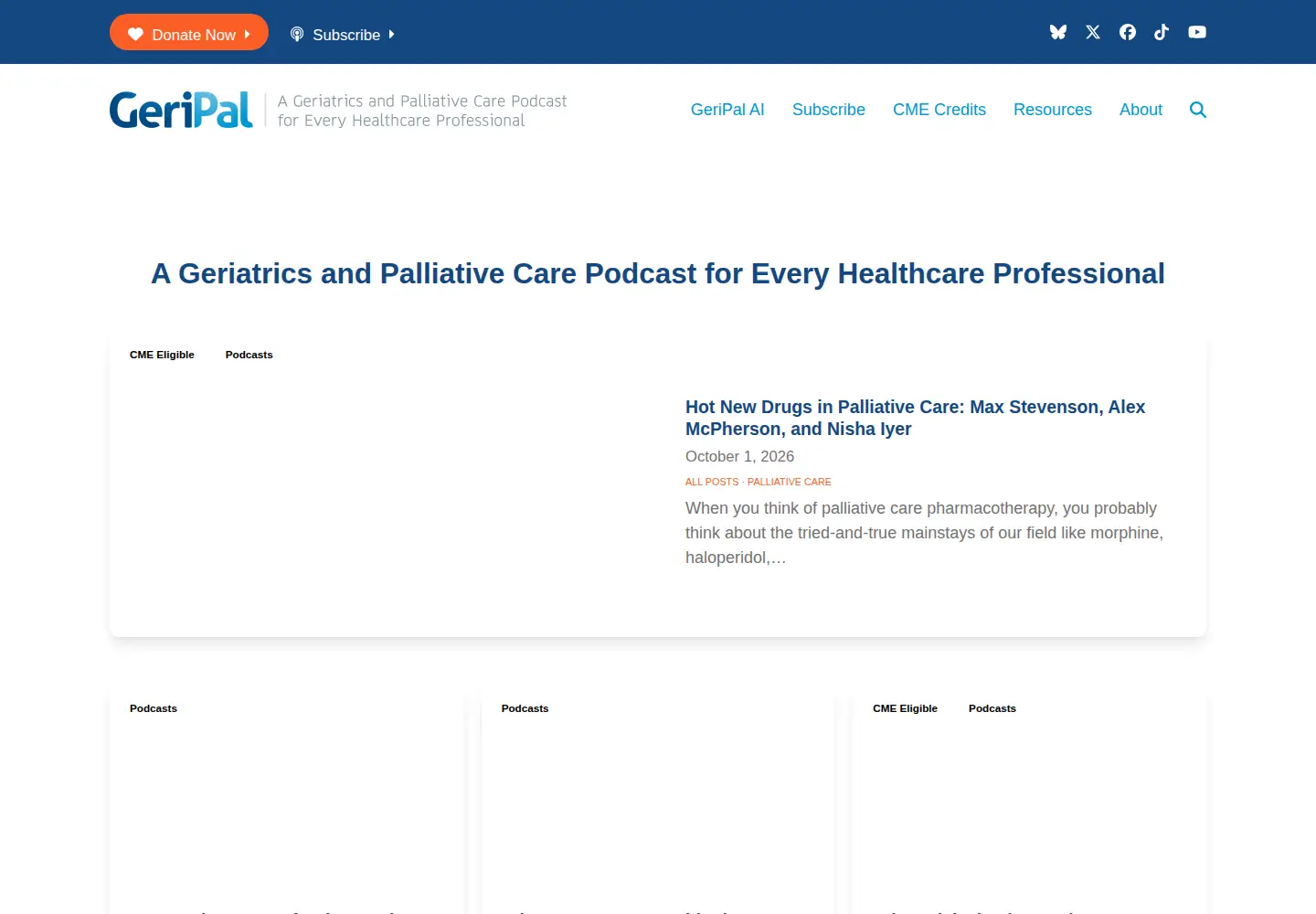Open the YouTube channel icon
1316x914 pixels.
click(x=1197, y=32)
